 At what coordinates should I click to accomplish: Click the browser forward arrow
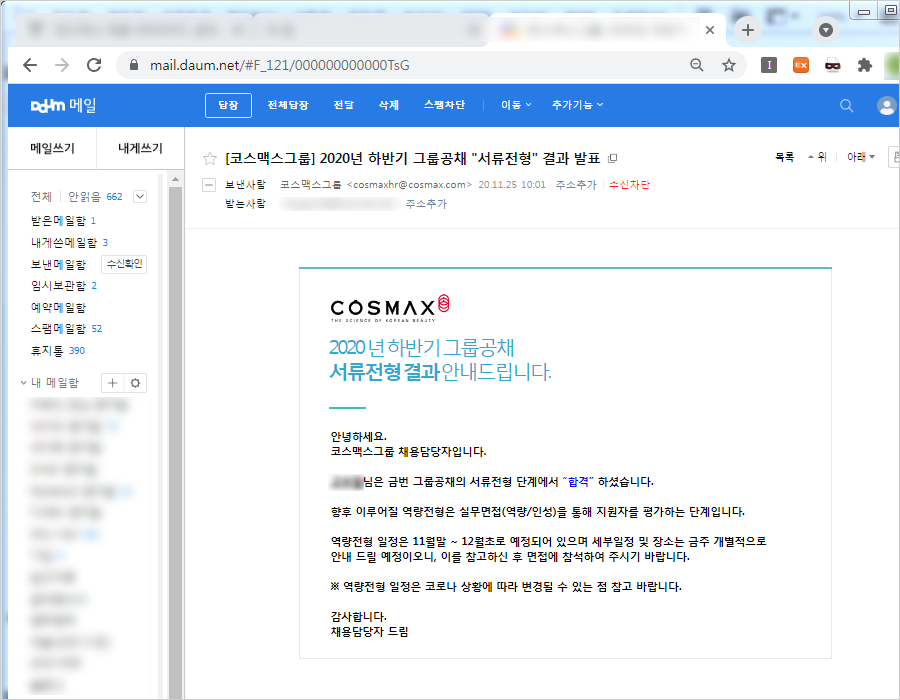(62, 65)
